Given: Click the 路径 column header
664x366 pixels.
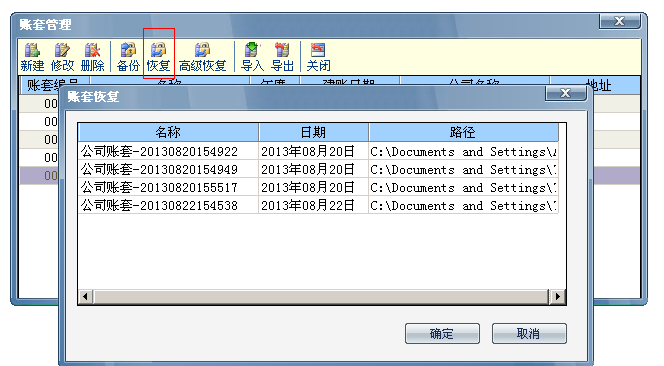Looking at the screenshot, I should click(463, 133).
